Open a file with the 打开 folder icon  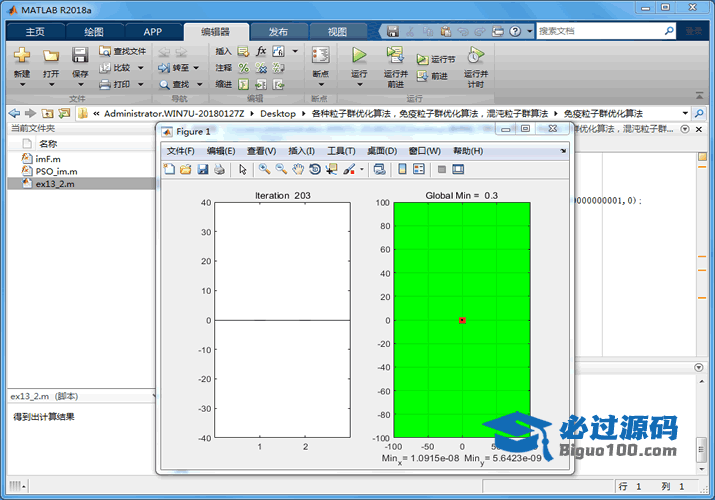(51, 56)
